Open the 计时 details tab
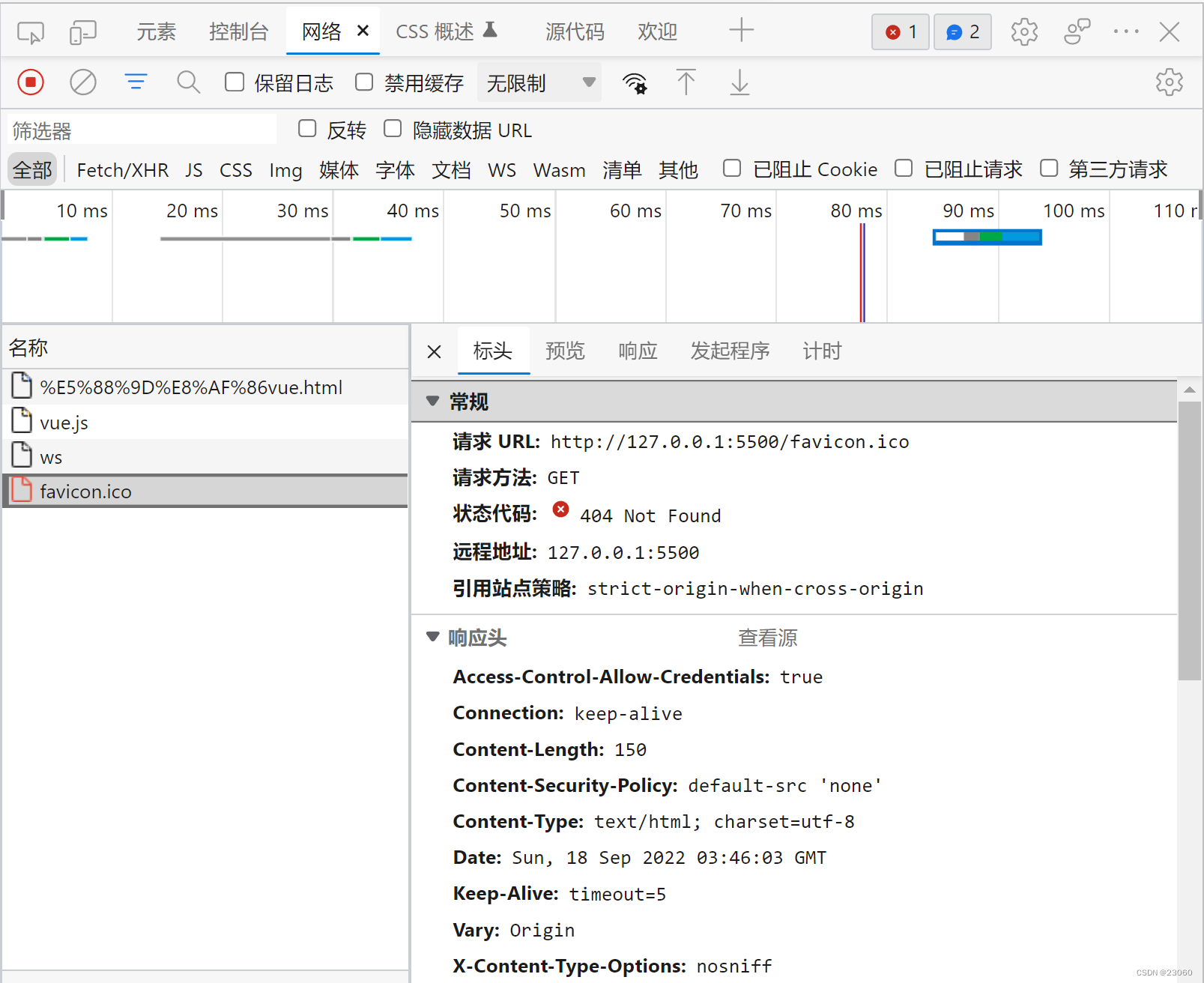The width and height of the screenshot is (1204, 983). click(822, 351)
